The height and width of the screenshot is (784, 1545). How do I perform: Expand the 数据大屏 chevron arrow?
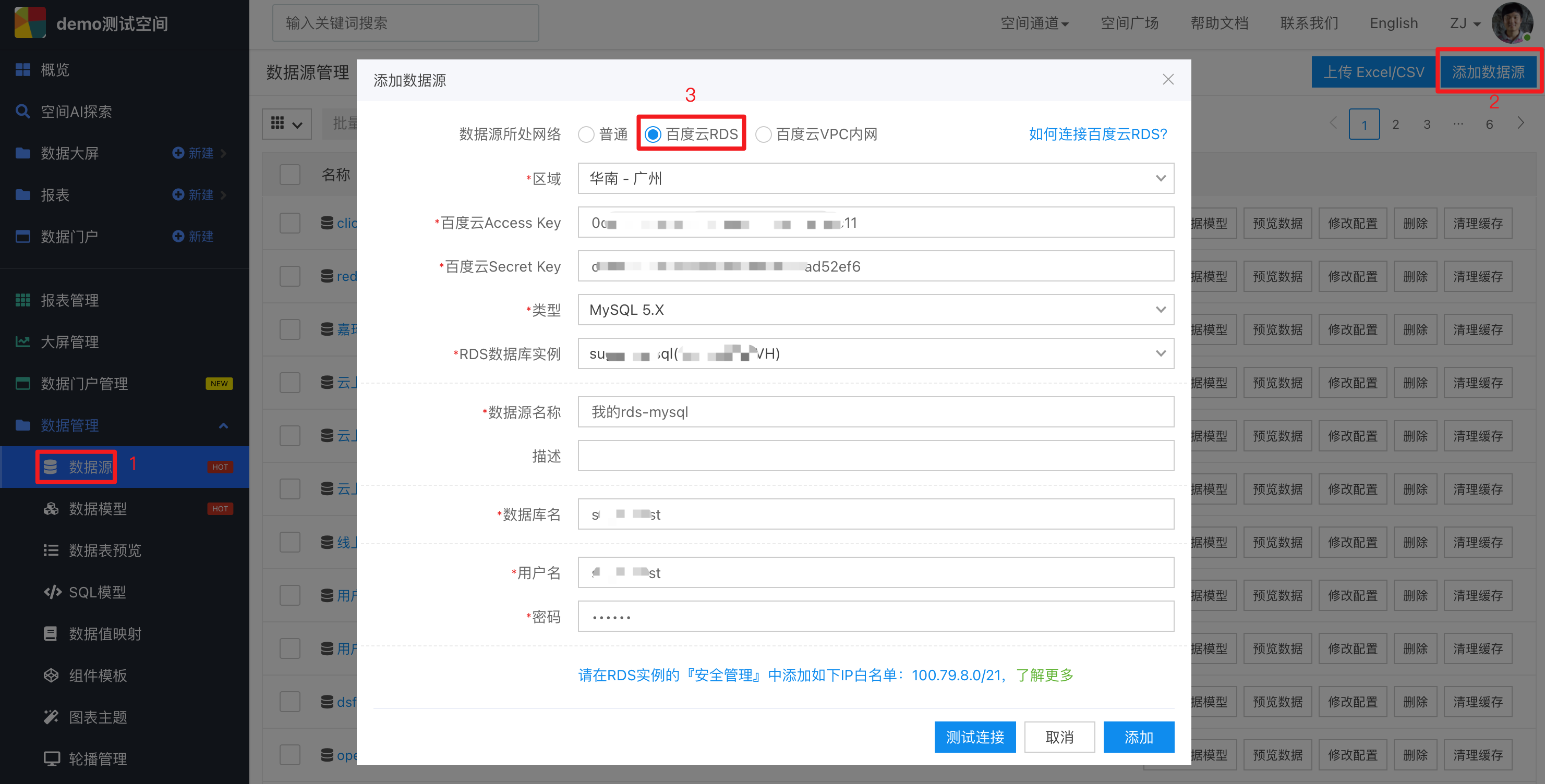coord(224,153)
